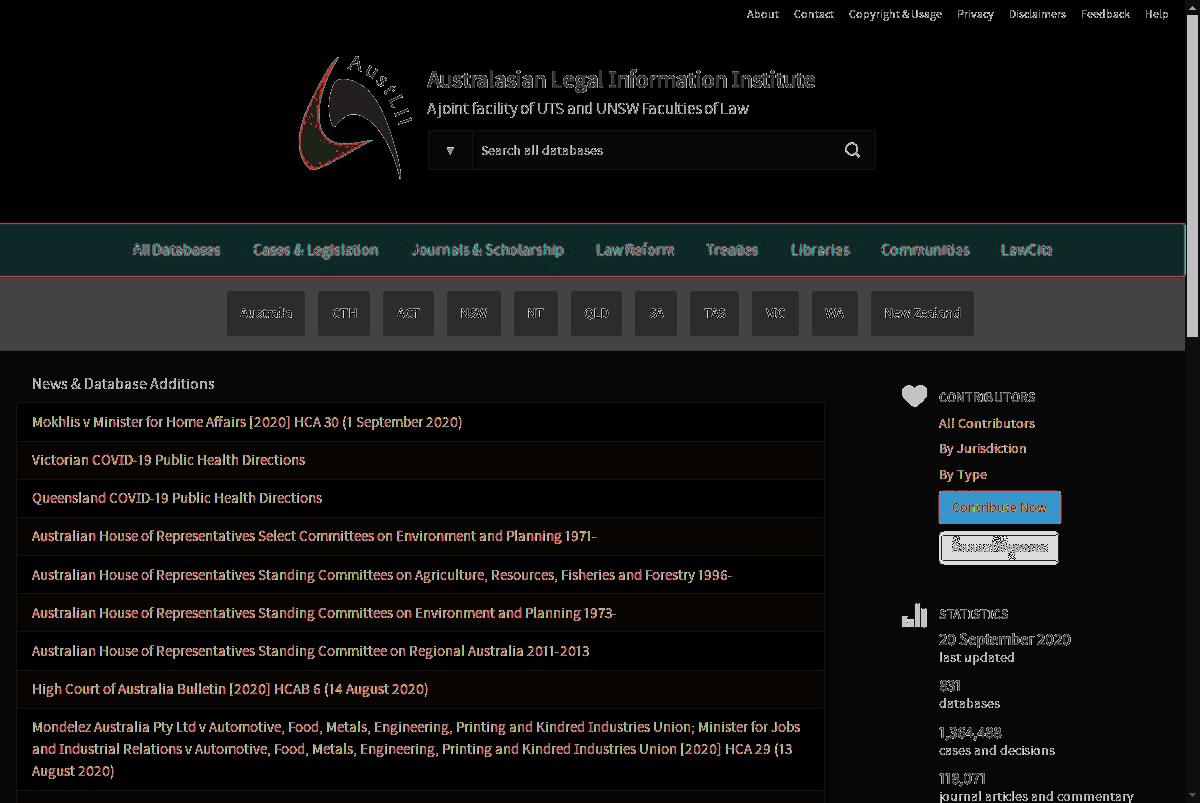This screenshot has height=803, width=1200.
Task: Open Victorian COVID-19 Public Health Directions
Action: pos(168,460)
